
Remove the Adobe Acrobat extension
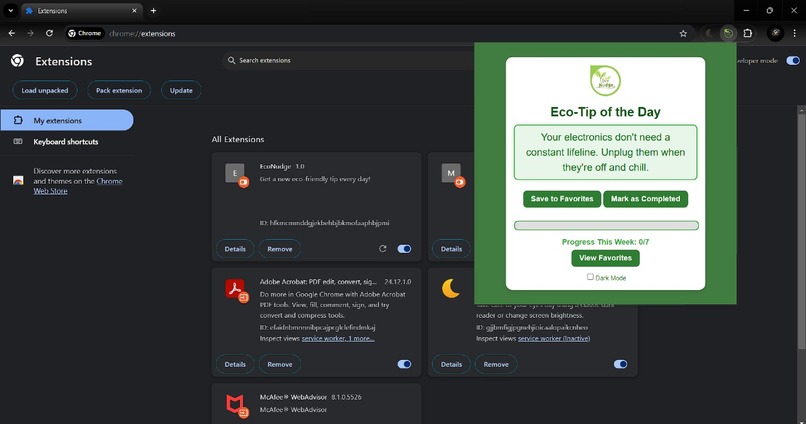tap(280, 364)
